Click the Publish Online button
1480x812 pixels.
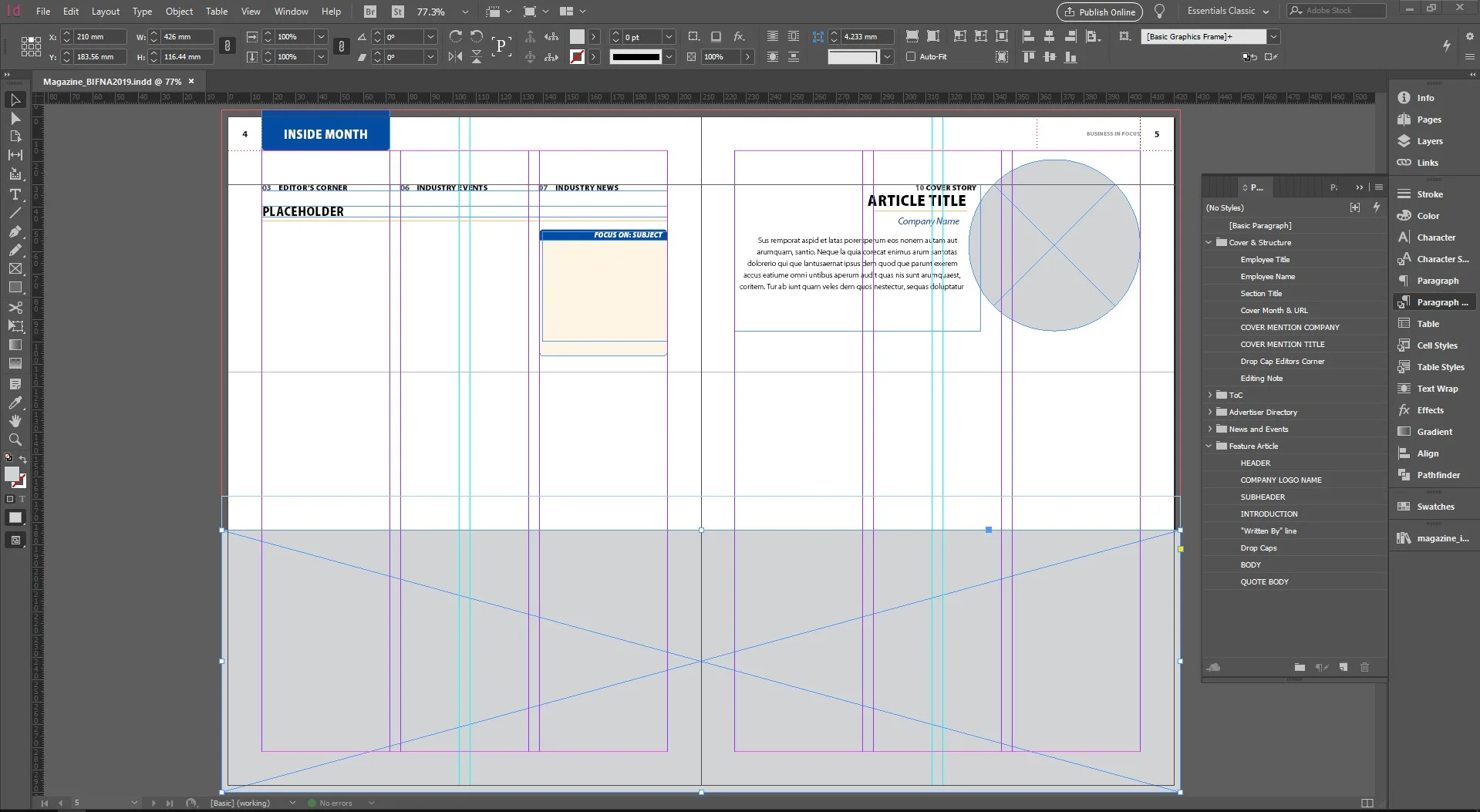click(1099, 12)
